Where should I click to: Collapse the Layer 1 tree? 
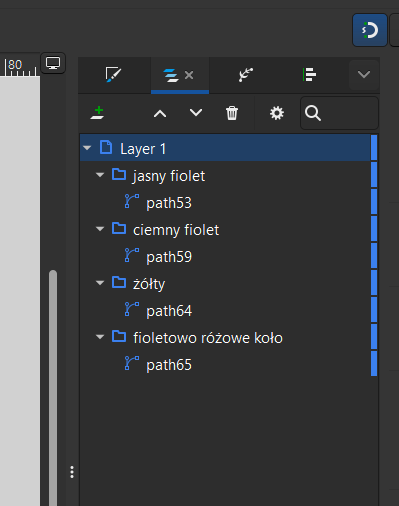pyautogui.click(x=87, y=148)
